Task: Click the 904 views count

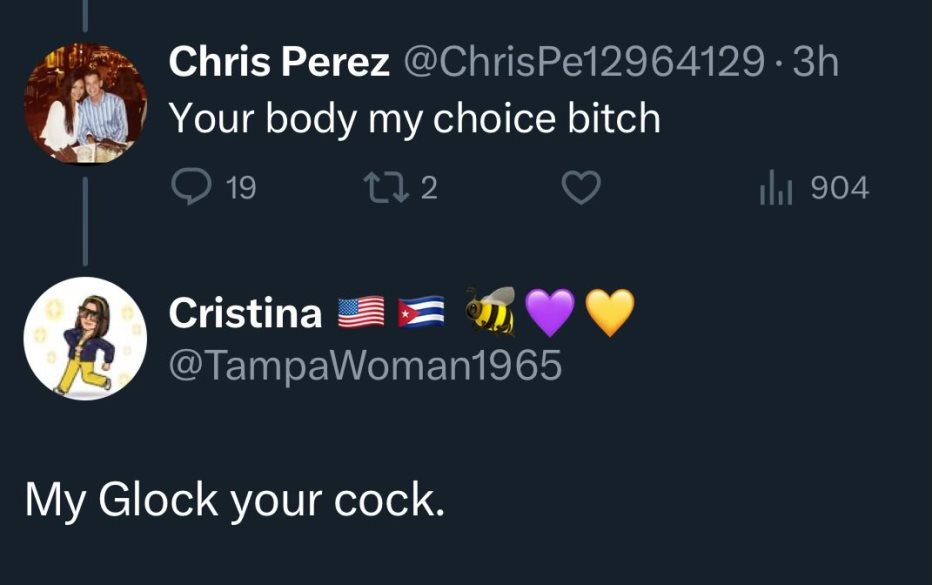Action: [x=840, y=188]
